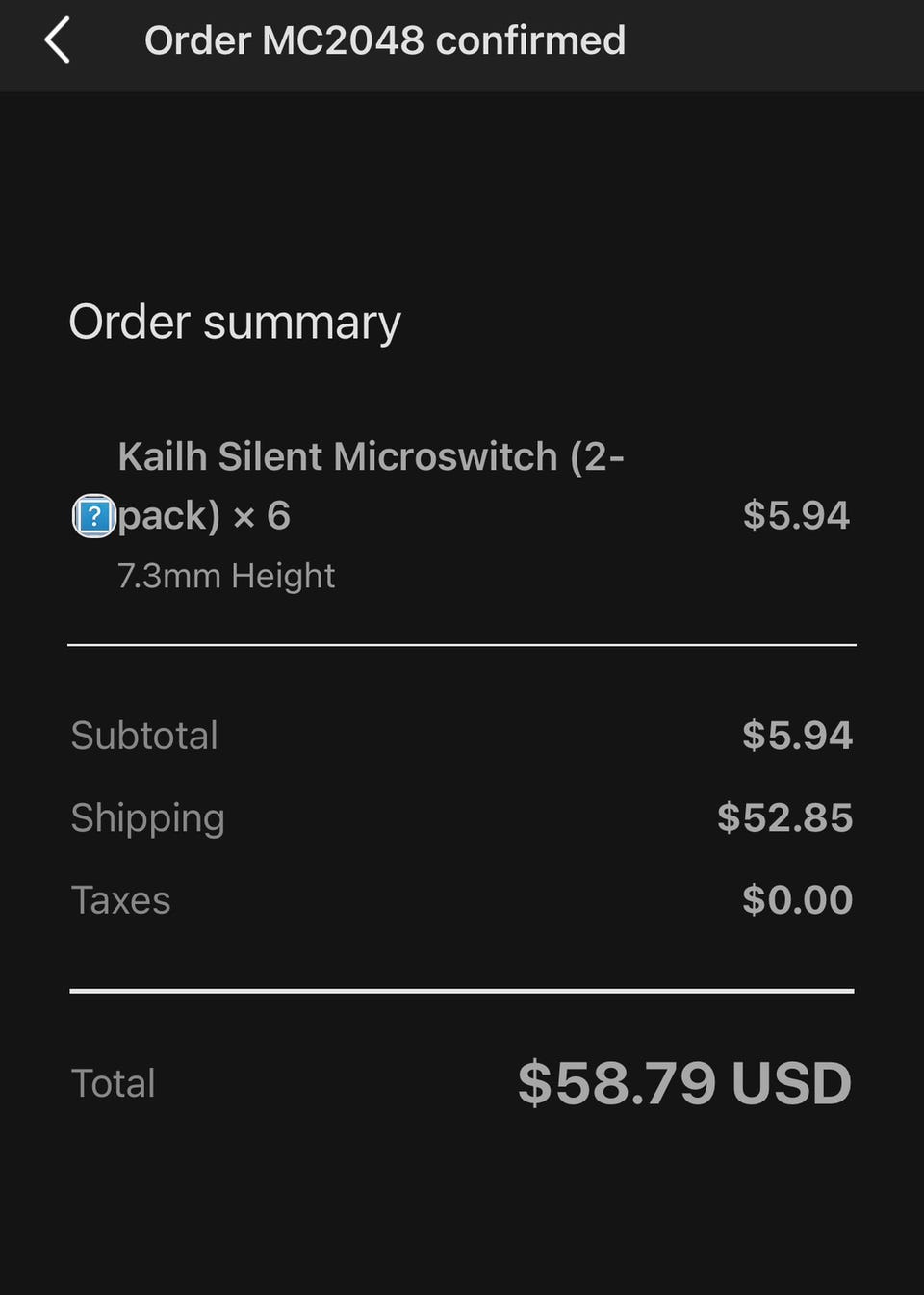Tap the divider line below the product item
The image size is (924, 1295).
pos(462,645)
